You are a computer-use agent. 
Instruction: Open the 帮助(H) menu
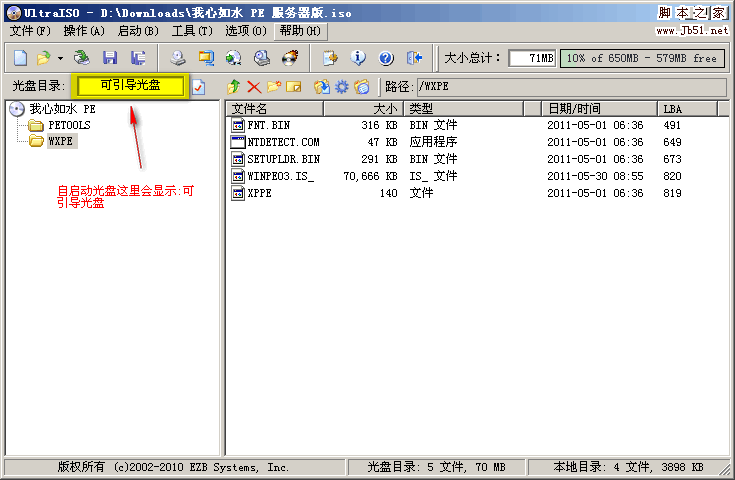point(300,31)
